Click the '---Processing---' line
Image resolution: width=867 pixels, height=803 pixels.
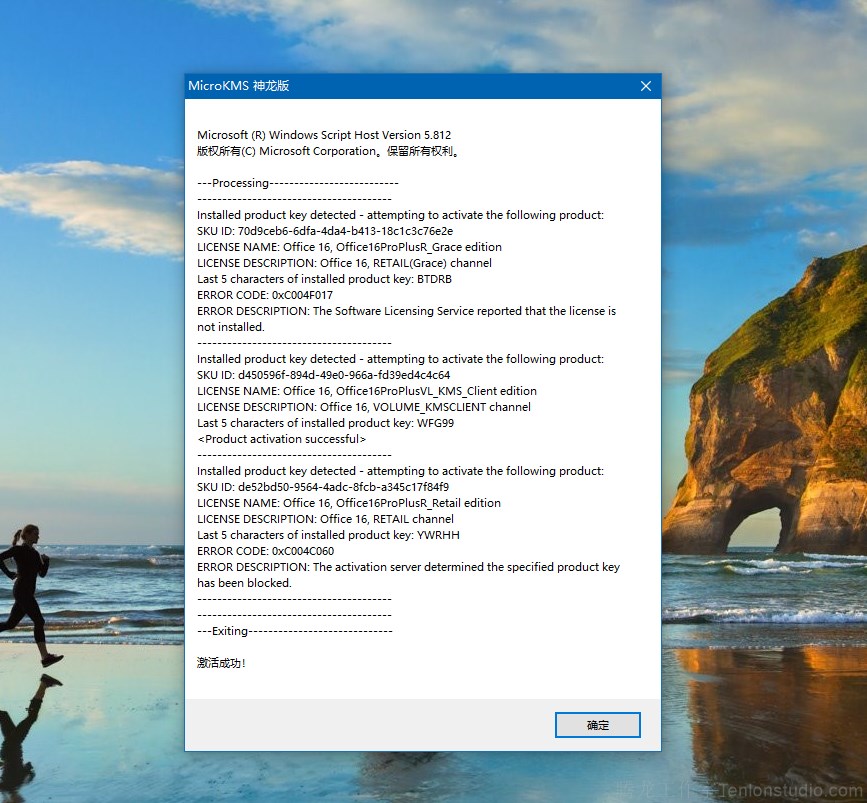click(x=297, y=183)
